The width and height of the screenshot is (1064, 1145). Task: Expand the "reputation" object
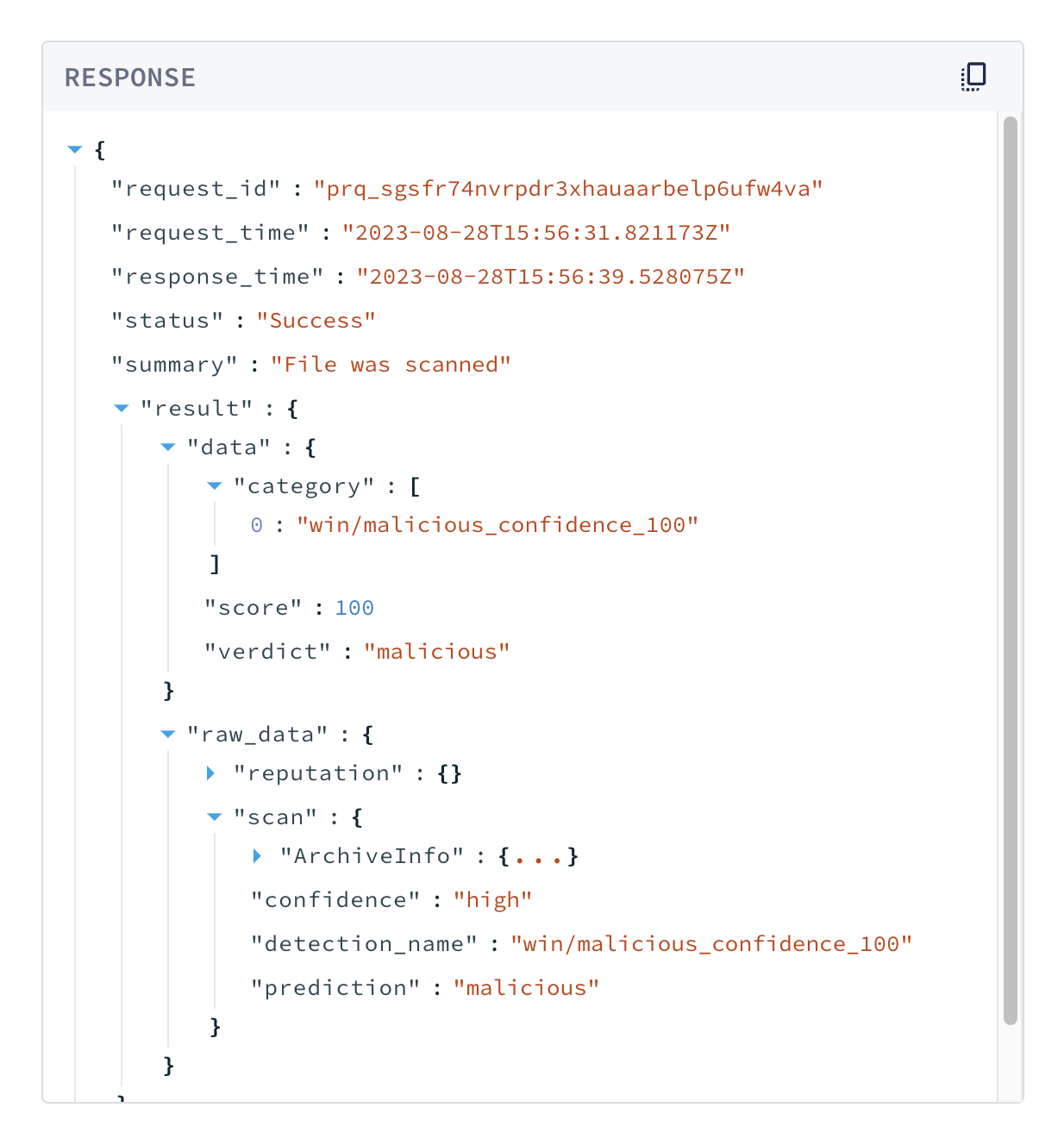[x=211, y=773]
